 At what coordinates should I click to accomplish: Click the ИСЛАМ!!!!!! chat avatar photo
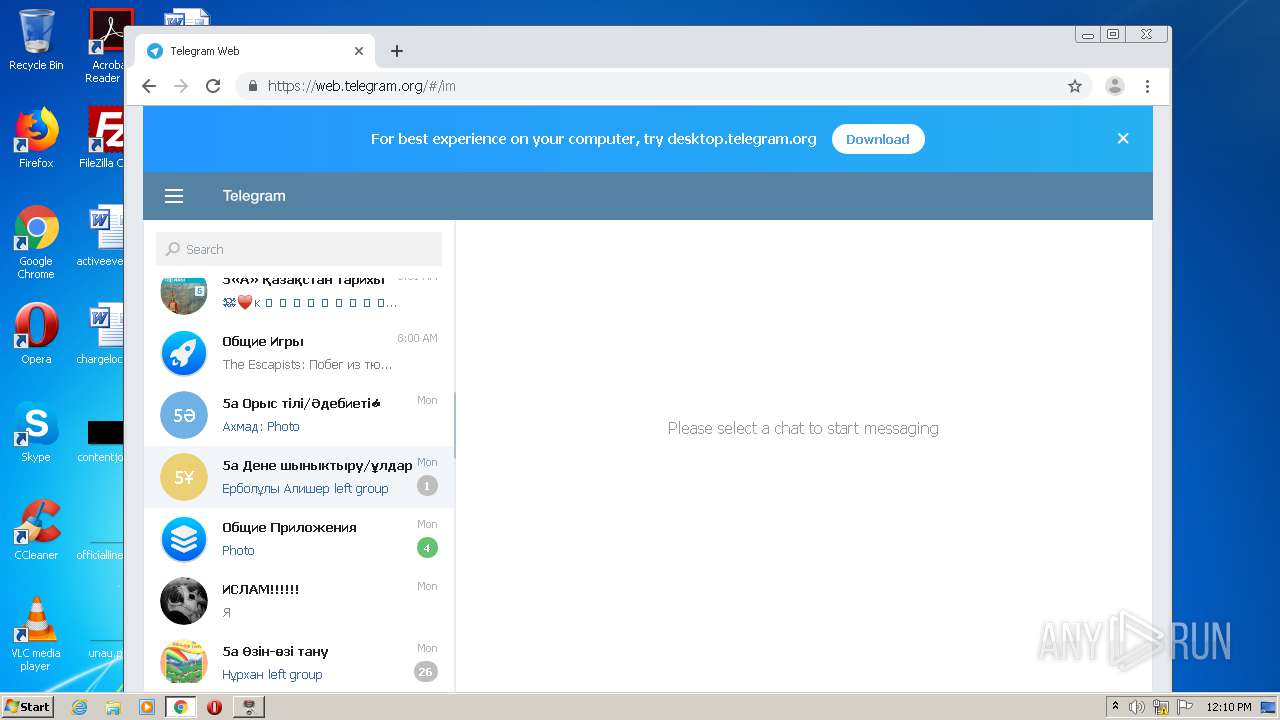184,601
